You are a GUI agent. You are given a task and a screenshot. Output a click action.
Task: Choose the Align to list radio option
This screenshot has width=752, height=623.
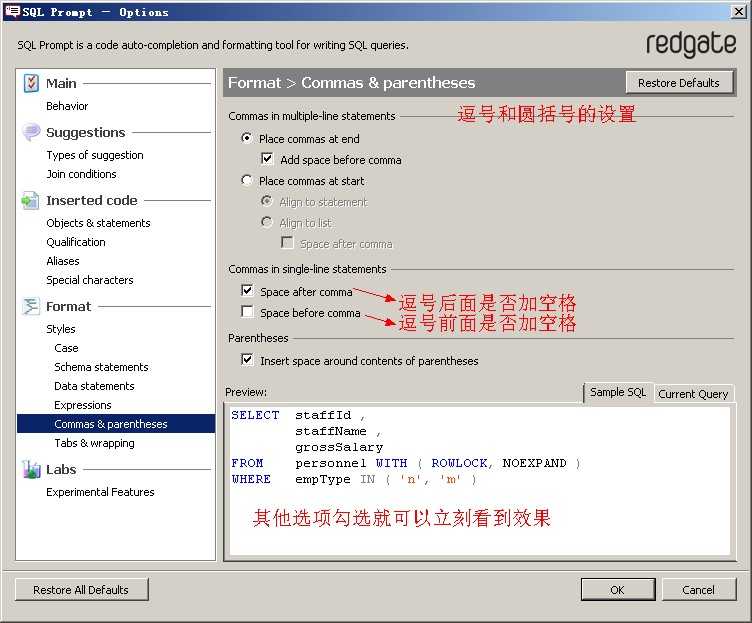267,222
